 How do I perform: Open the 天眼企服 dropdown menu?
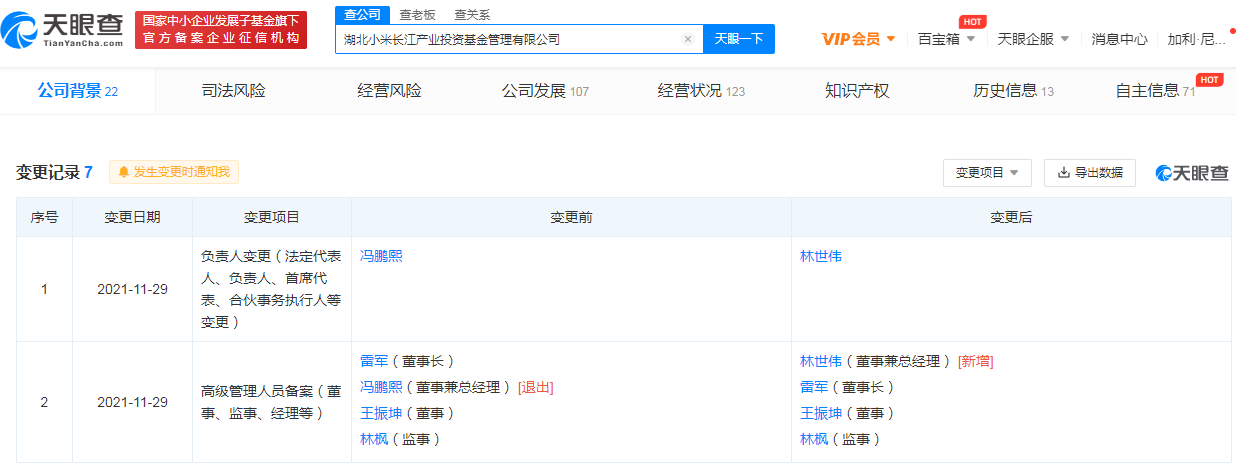(x=1034, y=39)
